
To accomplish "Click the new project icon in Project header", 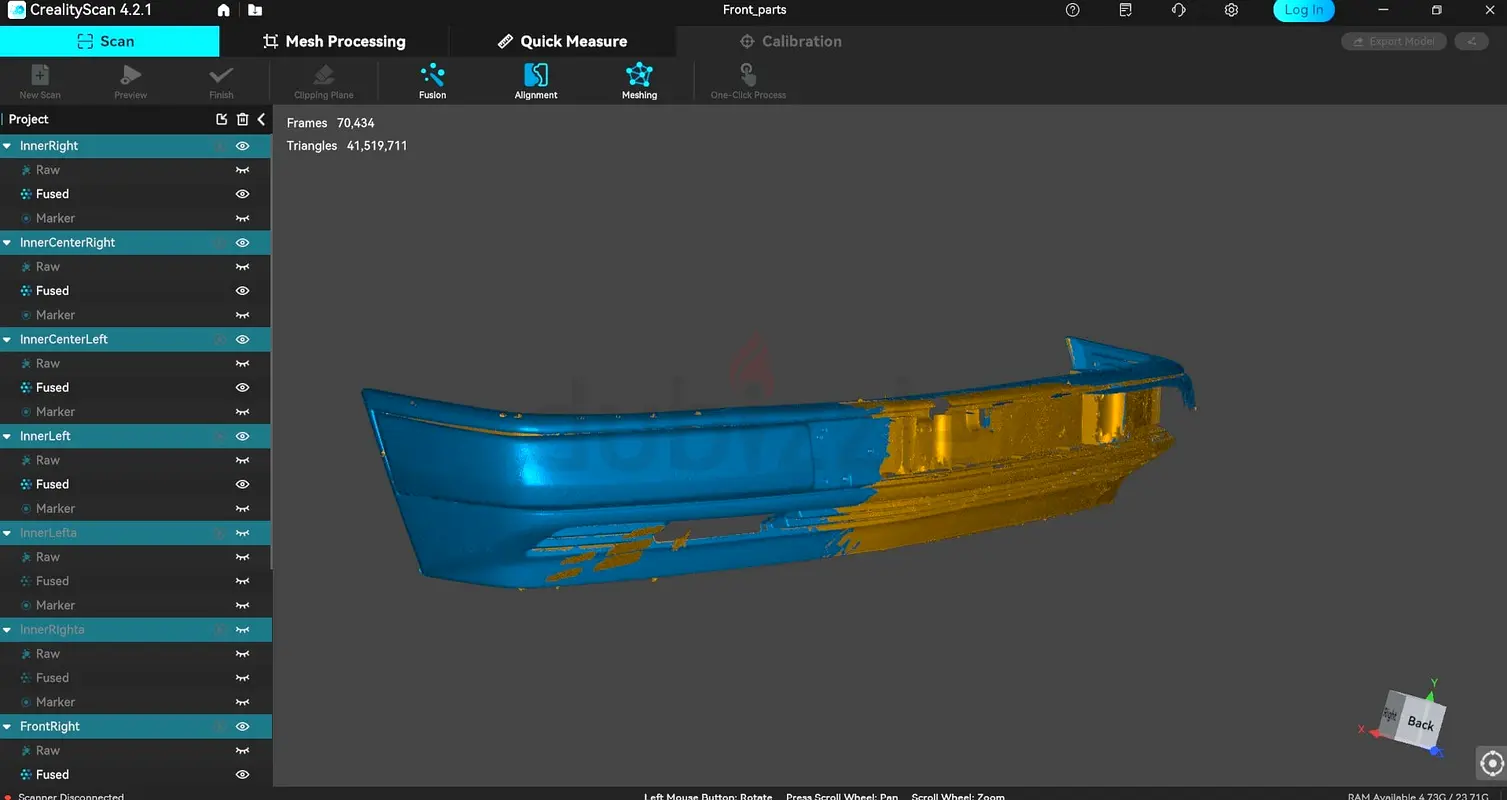I will (x=222, y=119).
